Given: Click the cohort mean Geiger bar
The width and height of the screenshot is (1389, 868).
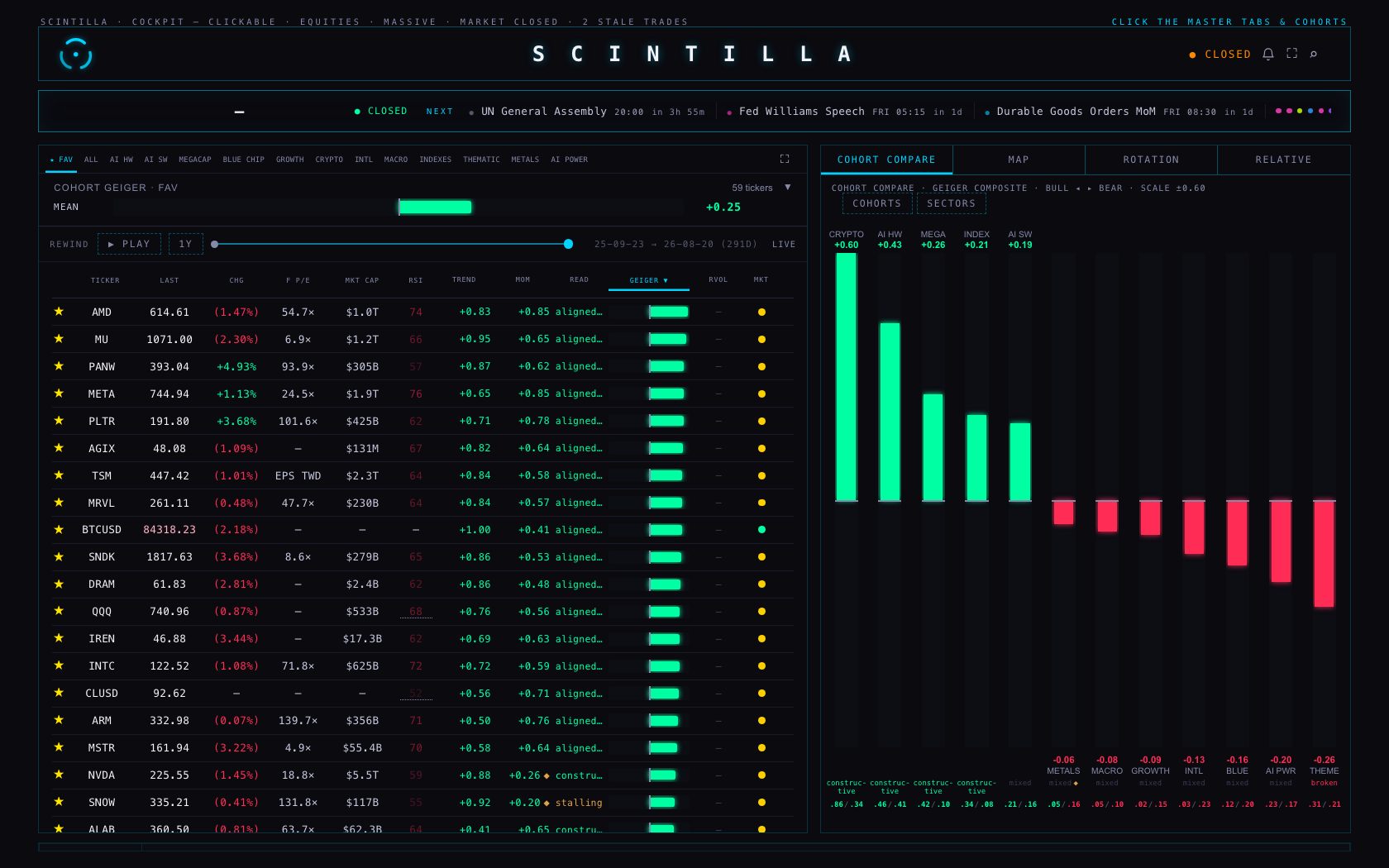Looking at the screenshot, I should pos(435,207).
